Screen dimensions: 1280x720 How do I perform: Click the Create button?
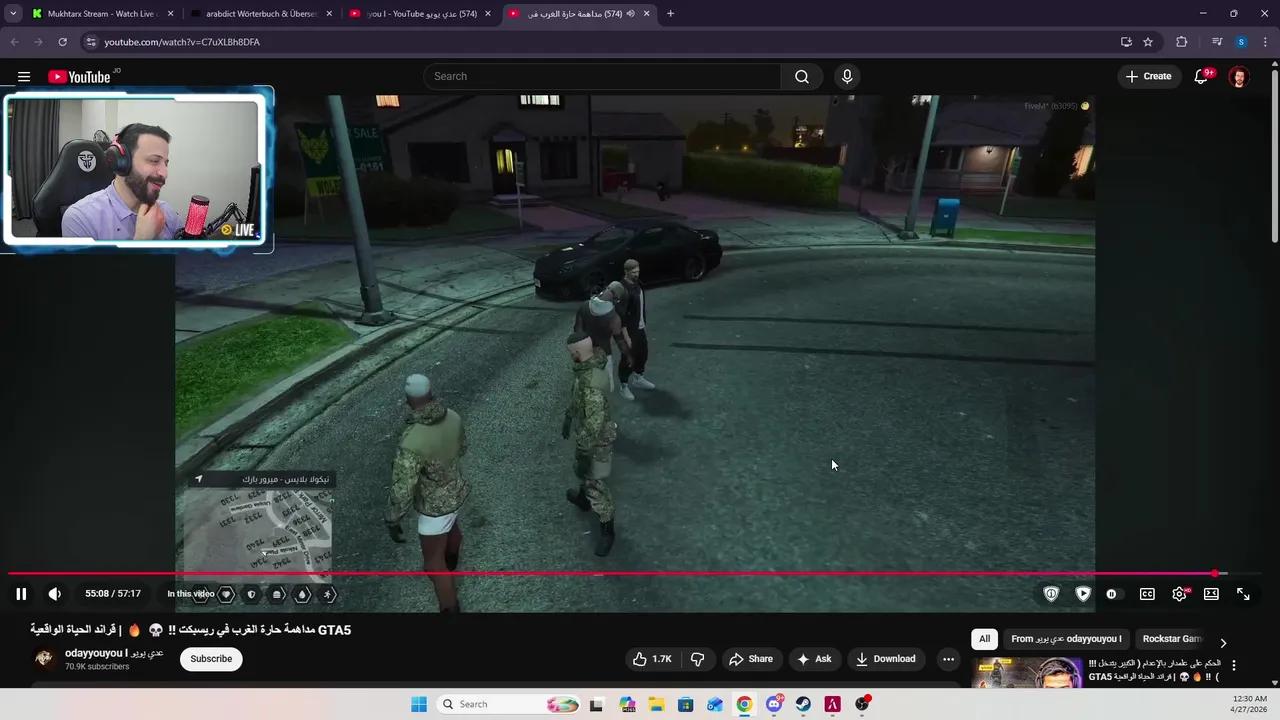click(1148, 77)
